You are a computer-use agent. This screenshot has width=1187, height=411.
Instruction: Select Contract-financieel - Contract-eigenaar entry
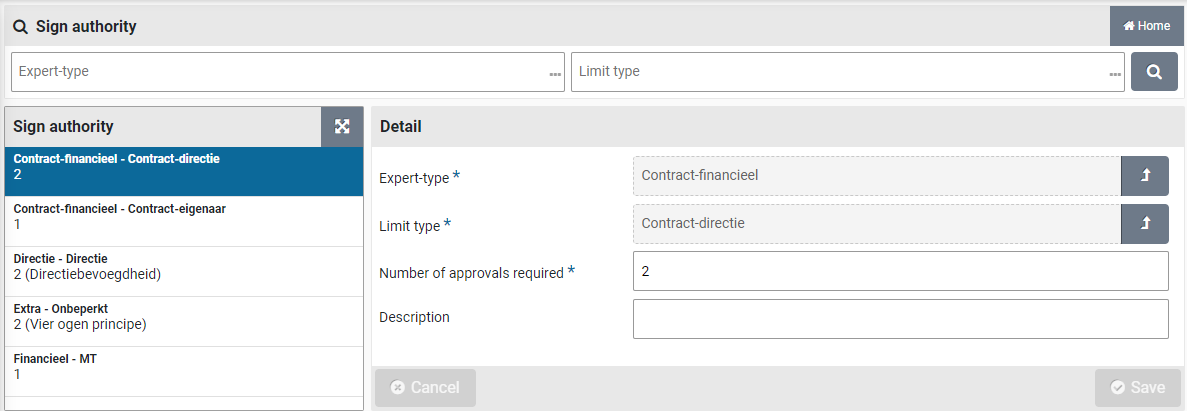tap(184, 216)
